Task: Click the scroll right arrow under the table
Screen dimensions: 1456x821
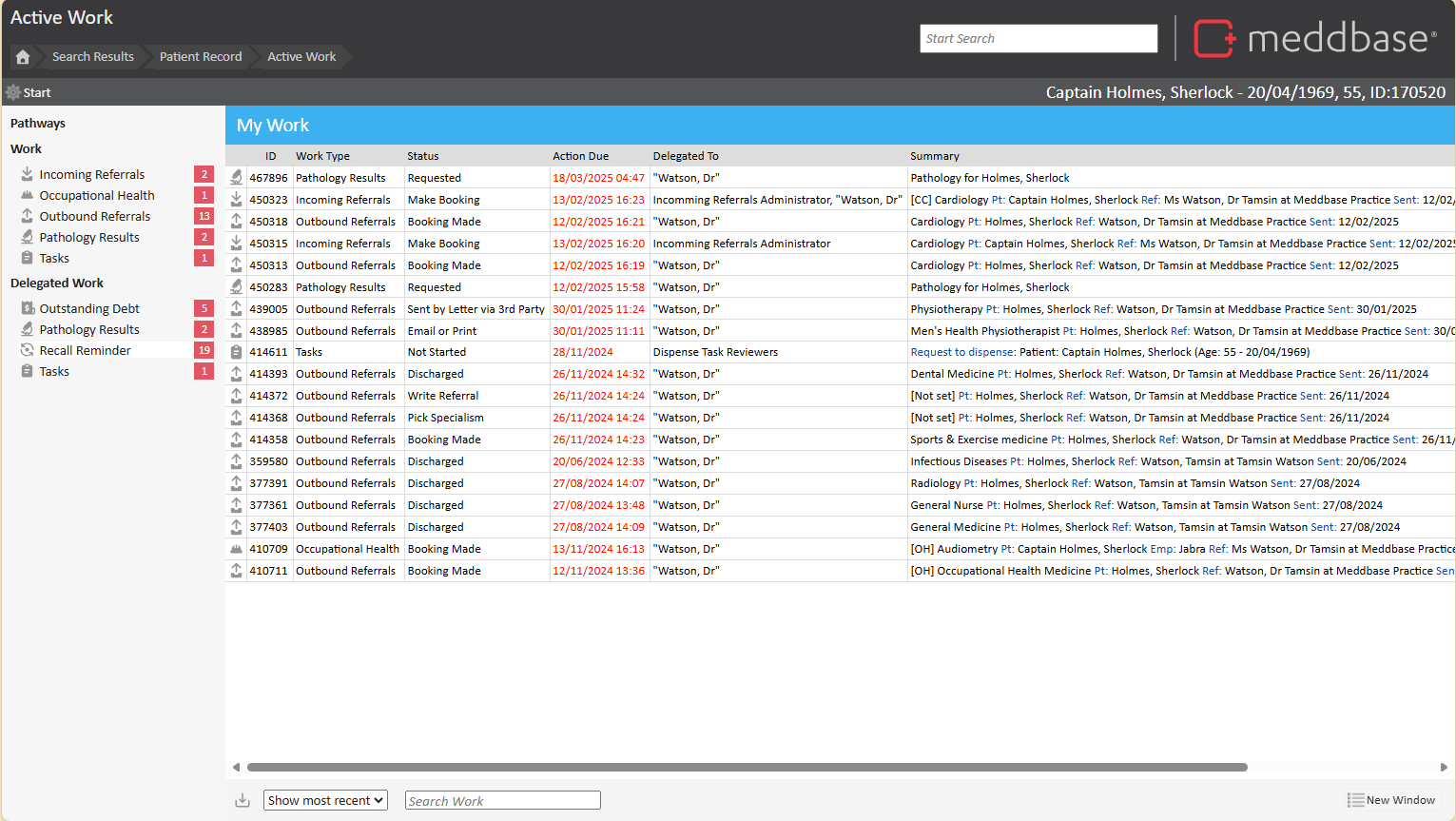Action: pyautogui.click(x=1444, y=767)
